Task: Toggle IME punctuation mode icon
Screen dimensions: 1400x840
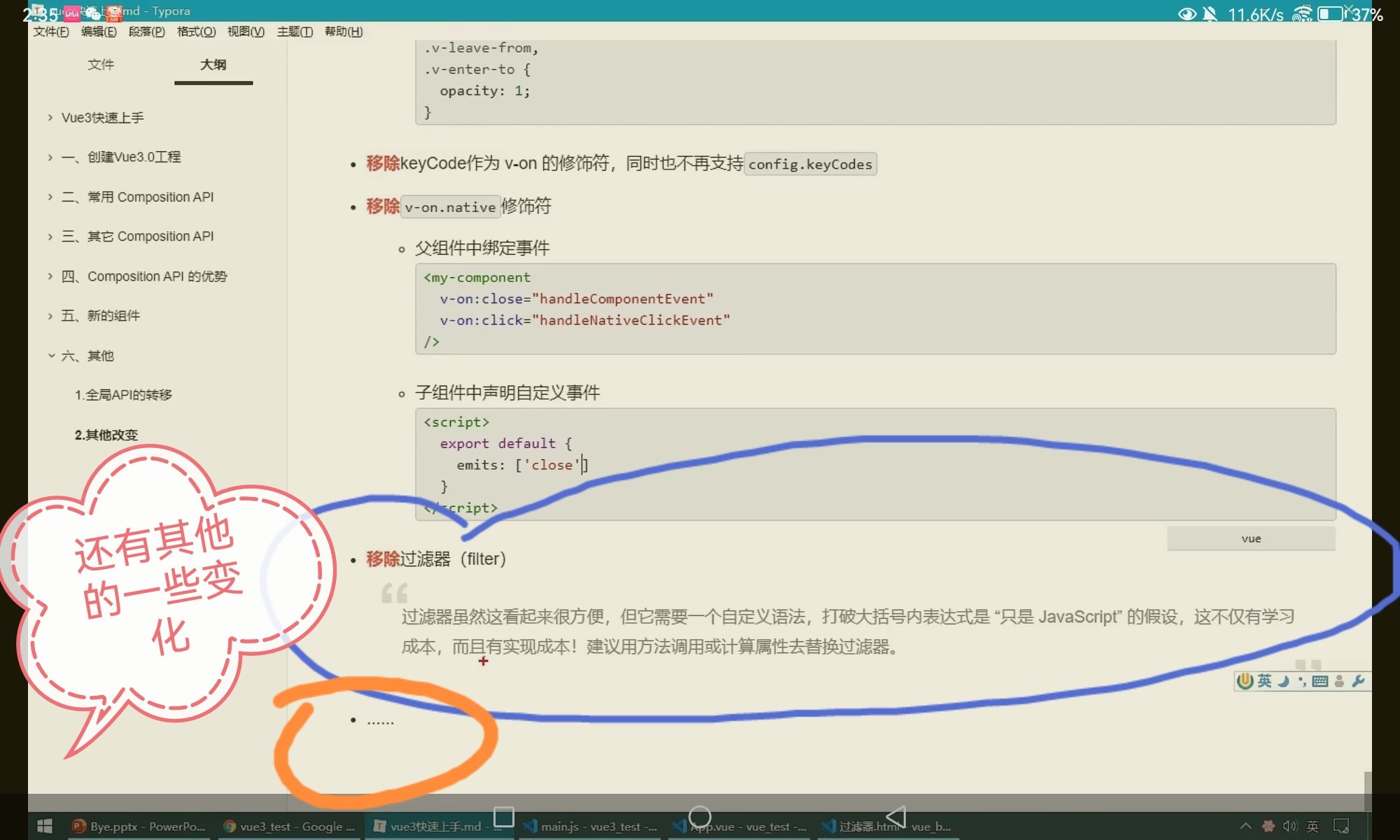Action: (1302, 681)
